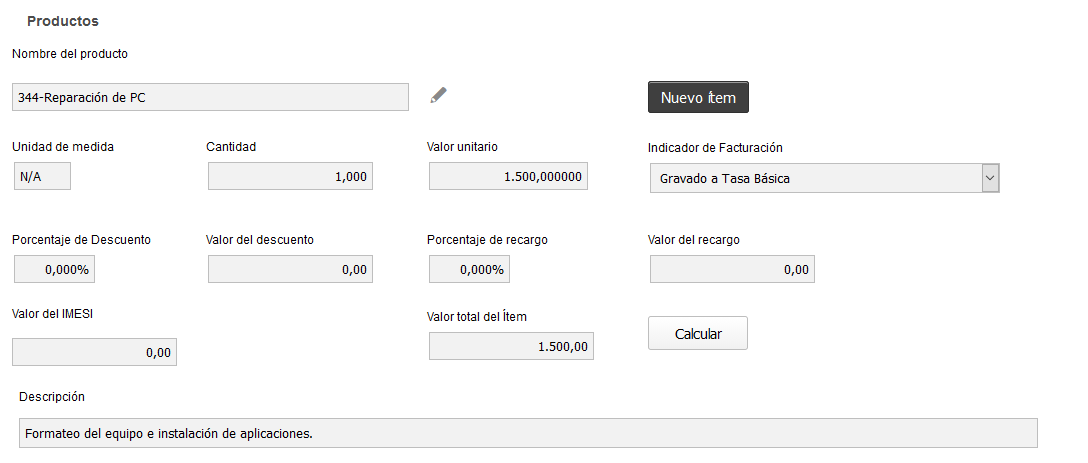Click the Calcular button
Viewport: 1088px width, 463px height.
pos(698,334)
